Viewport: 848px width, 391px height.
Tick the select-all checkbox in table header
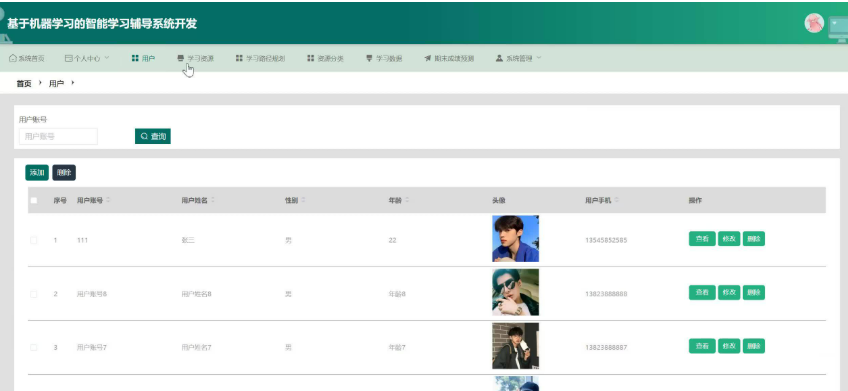coord(34,201)
